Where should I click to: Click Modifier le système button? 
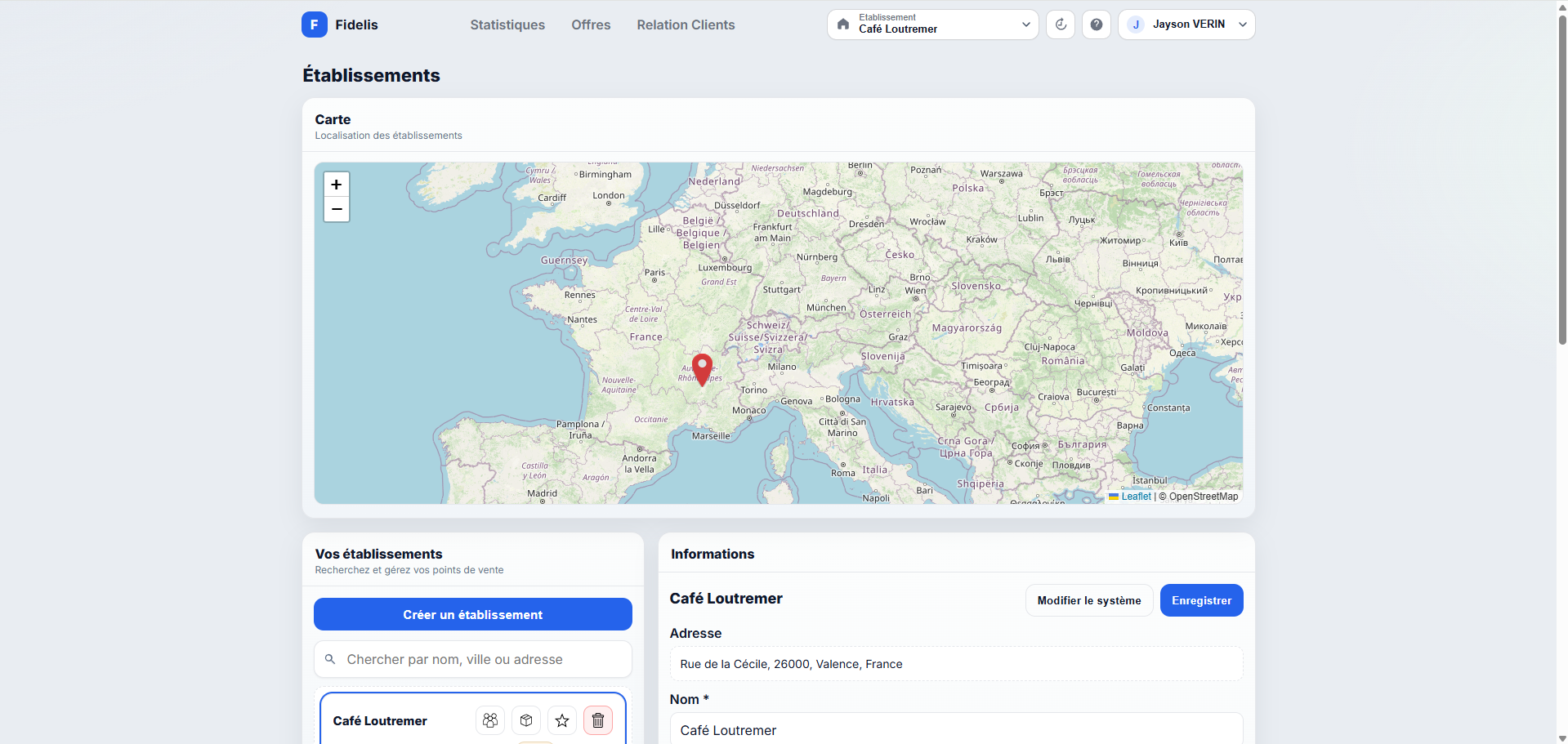point(1088,600)
